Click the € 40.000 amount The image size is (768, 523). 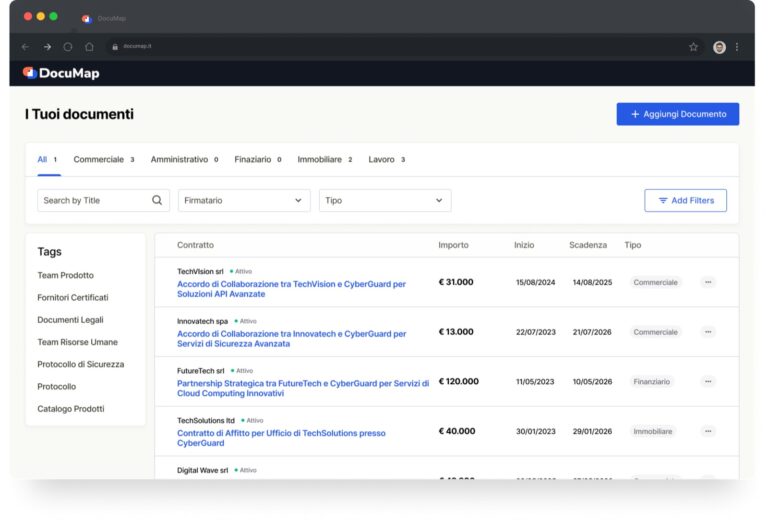pyautogui.click(x=456, y=431)
